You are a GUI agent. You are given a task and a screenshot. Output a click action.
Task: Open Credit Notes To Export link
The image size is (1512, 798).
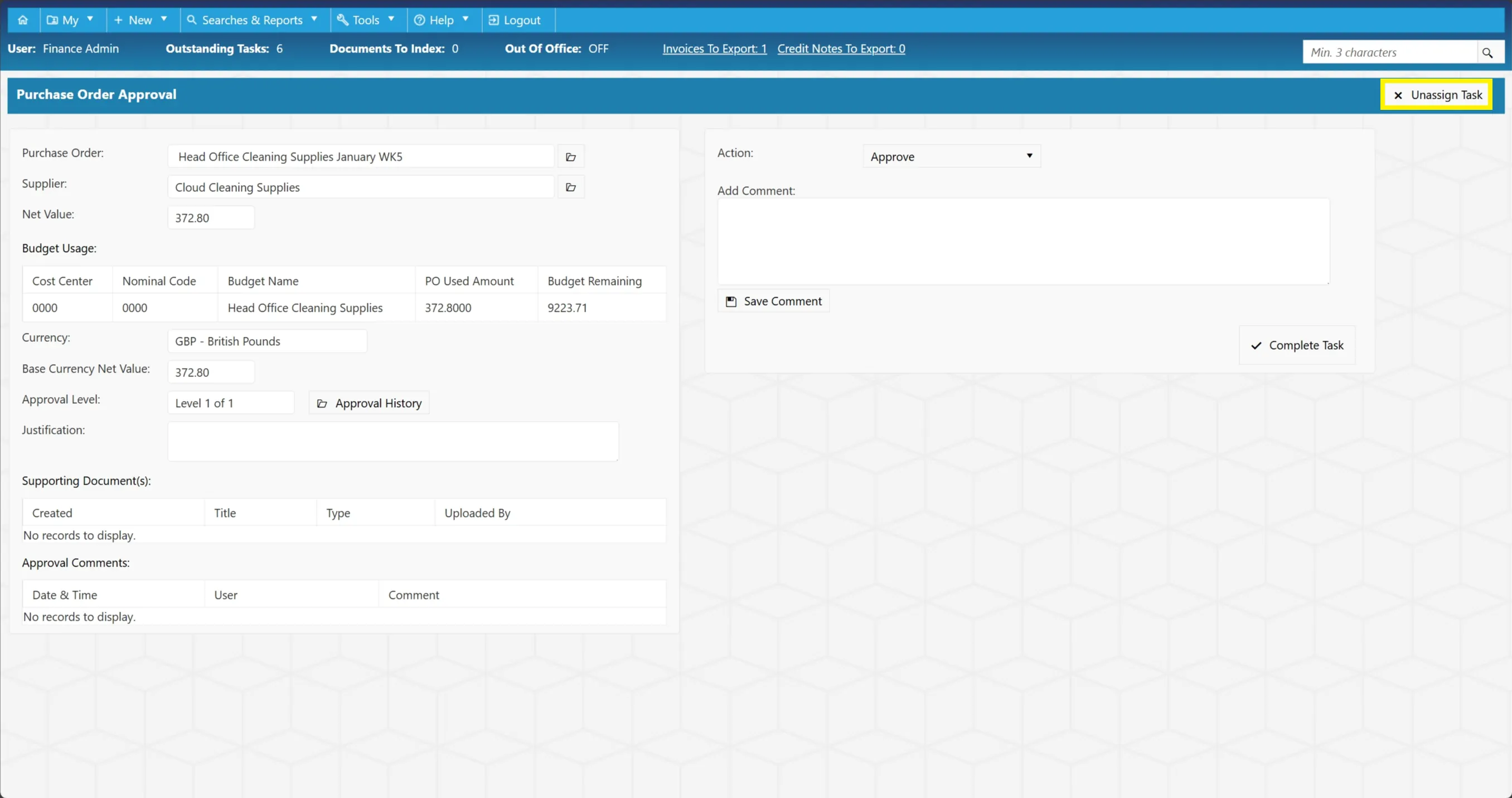[841, 49]
